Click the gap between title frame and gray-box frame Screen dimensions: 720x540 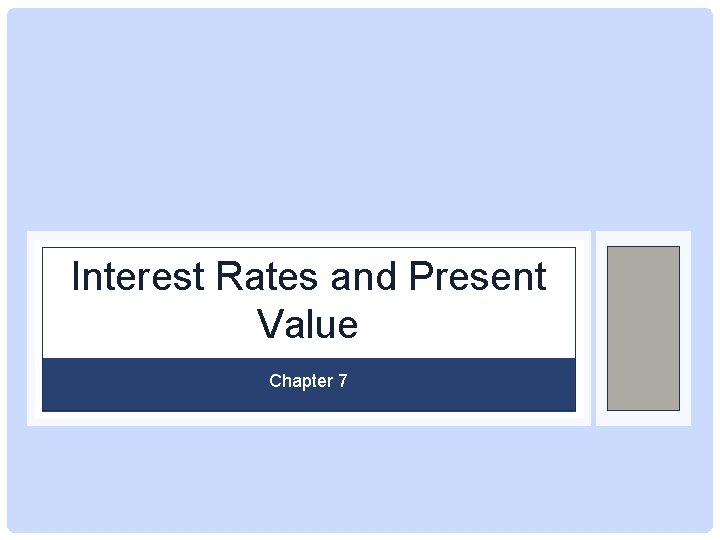[x=593, y=328]
